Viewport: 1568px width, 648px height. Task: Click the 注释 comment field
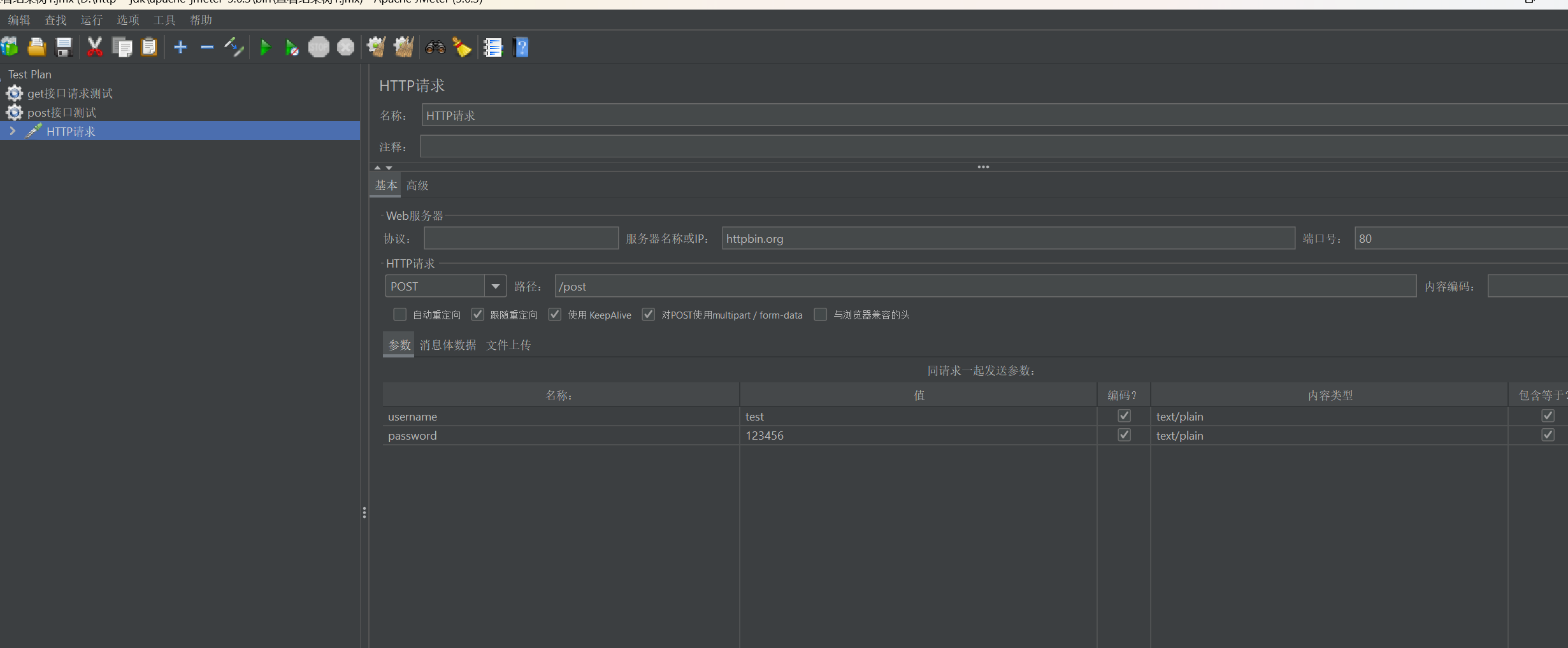994,147
